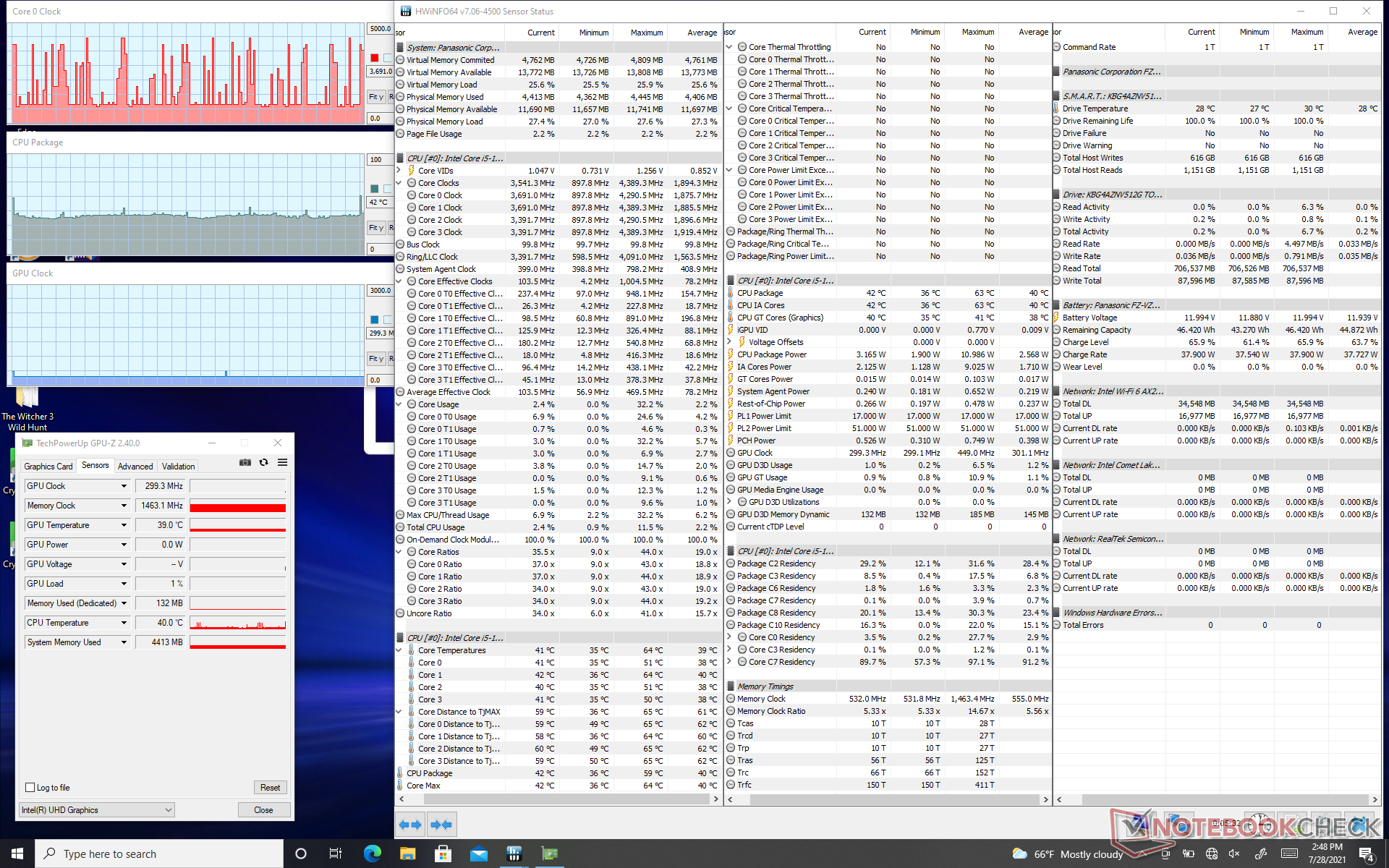Open Microsoft Edge from the taskbar
1389x868 pixels.
(373, 854)
